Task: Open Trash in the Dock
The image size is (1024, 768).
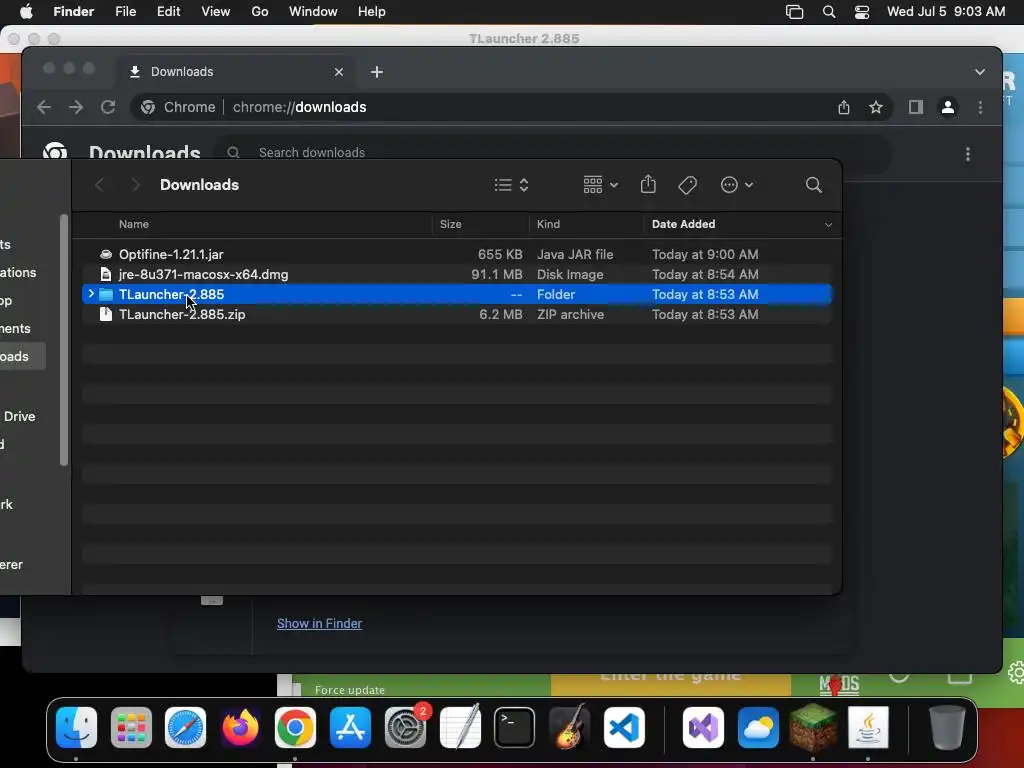Action: point(947,727)
